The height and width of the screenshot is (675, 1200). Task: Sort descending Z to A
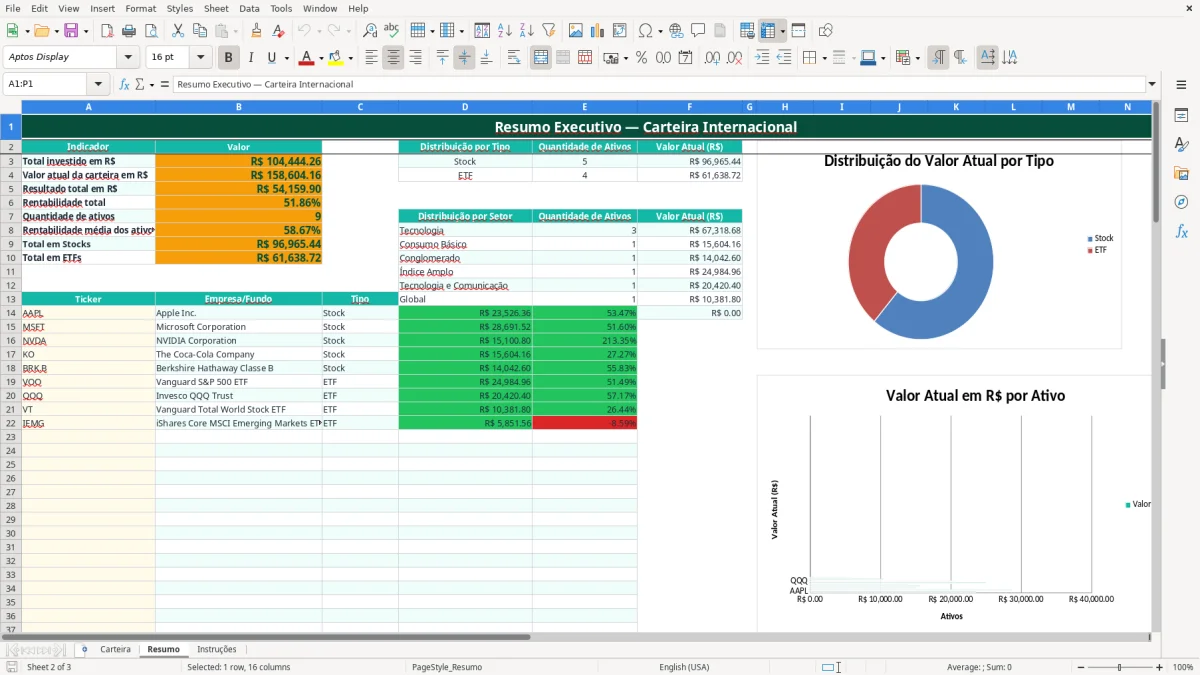526,31
